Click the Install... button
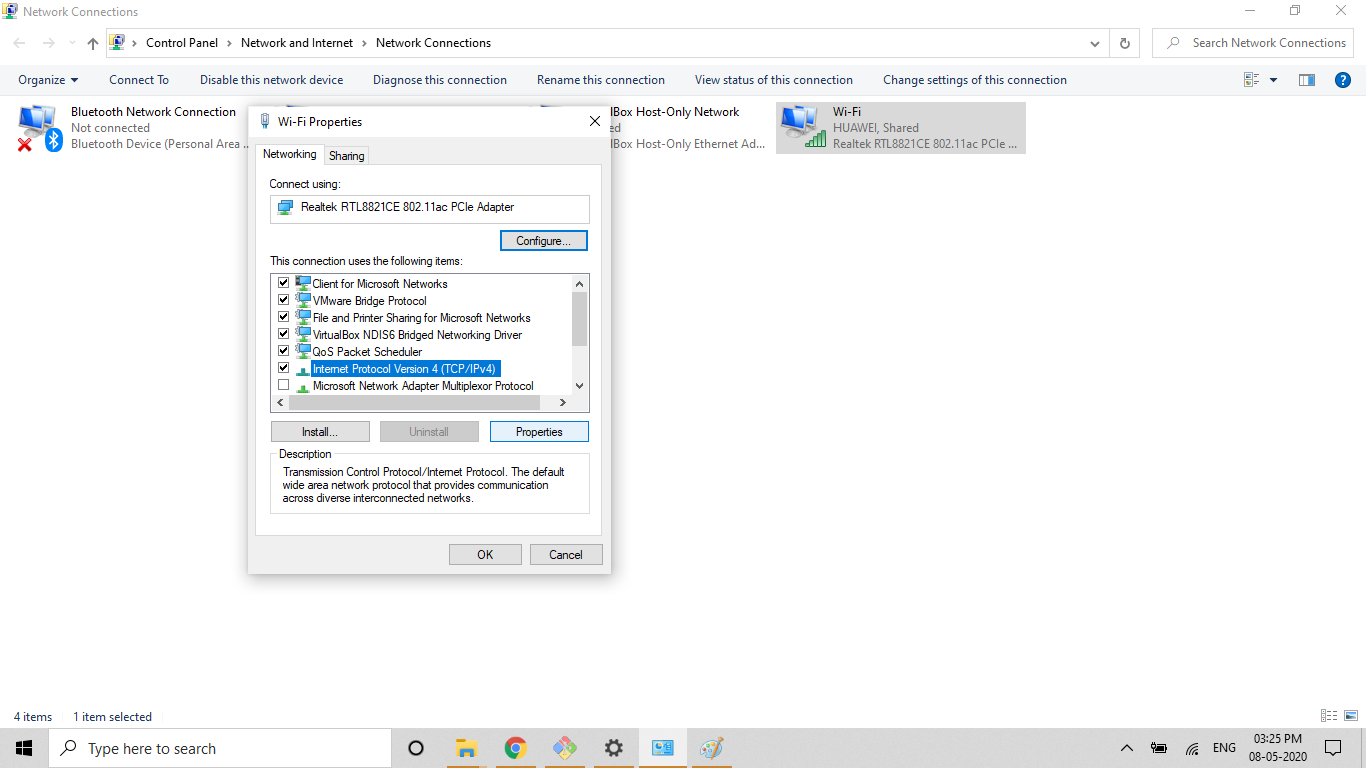 tap(320, 432)
